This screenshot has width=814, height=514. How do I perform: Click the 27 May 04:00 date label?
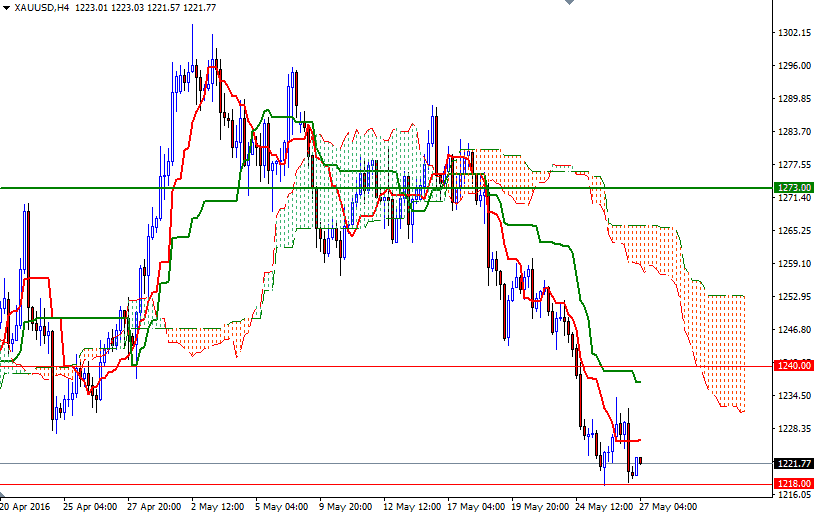(668, 506)
